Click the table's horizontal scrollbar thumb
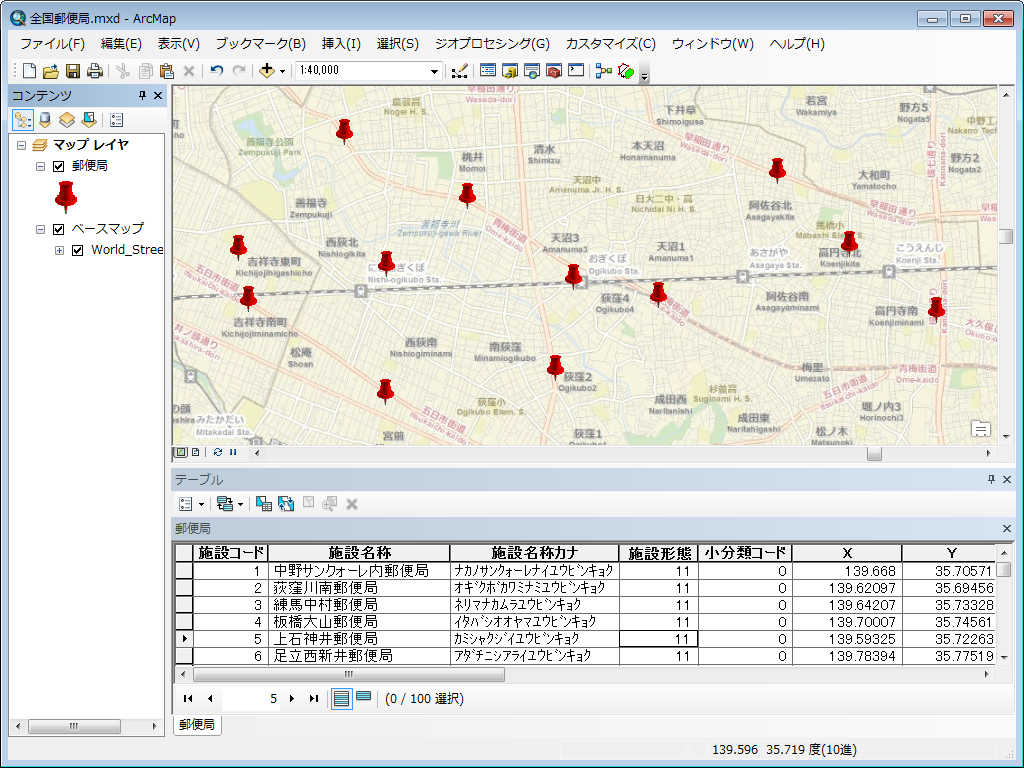Screen dimensions: 1024x768 click(349, 674)
